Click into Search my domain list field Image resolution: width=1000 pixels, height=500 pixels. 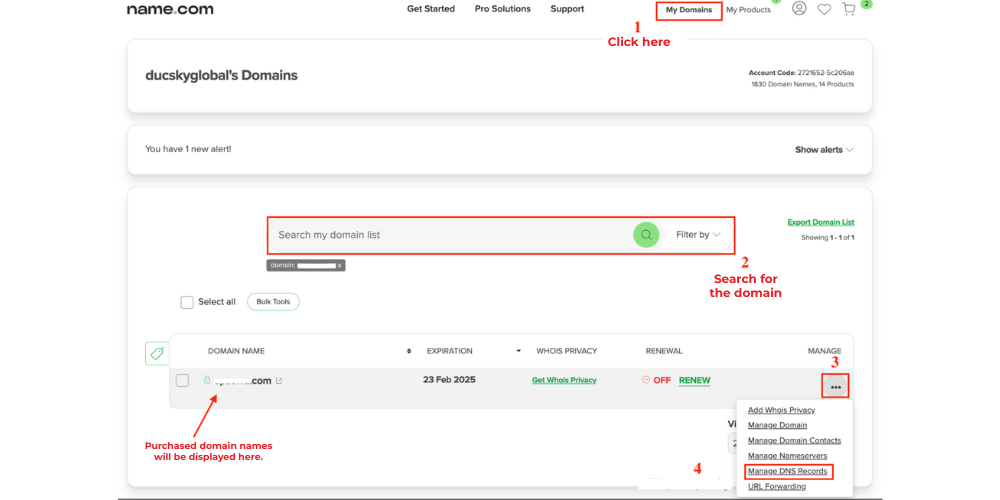(450, 235)
